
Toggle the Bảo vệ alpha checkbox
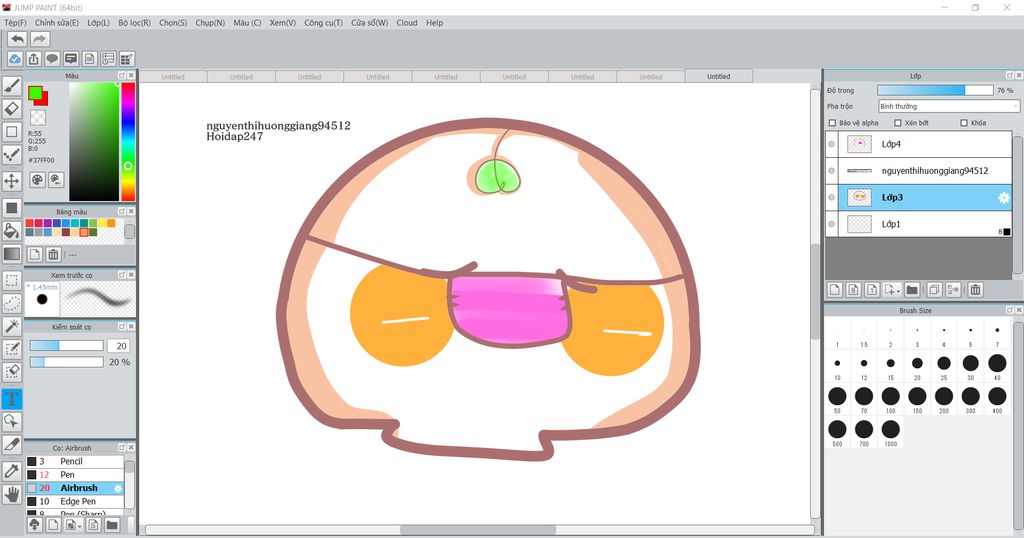pos(832,123)
